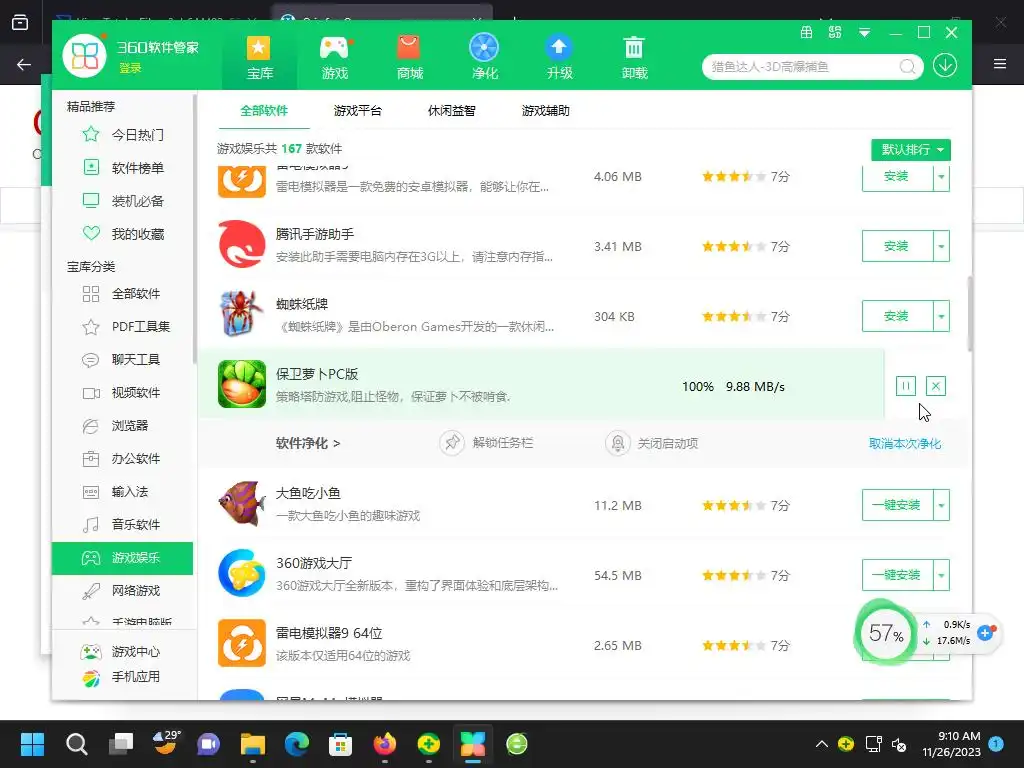Open the main menu dropdown triangle in title bar
Viewport: 1024px width, 768px height.
coord(864,33)
